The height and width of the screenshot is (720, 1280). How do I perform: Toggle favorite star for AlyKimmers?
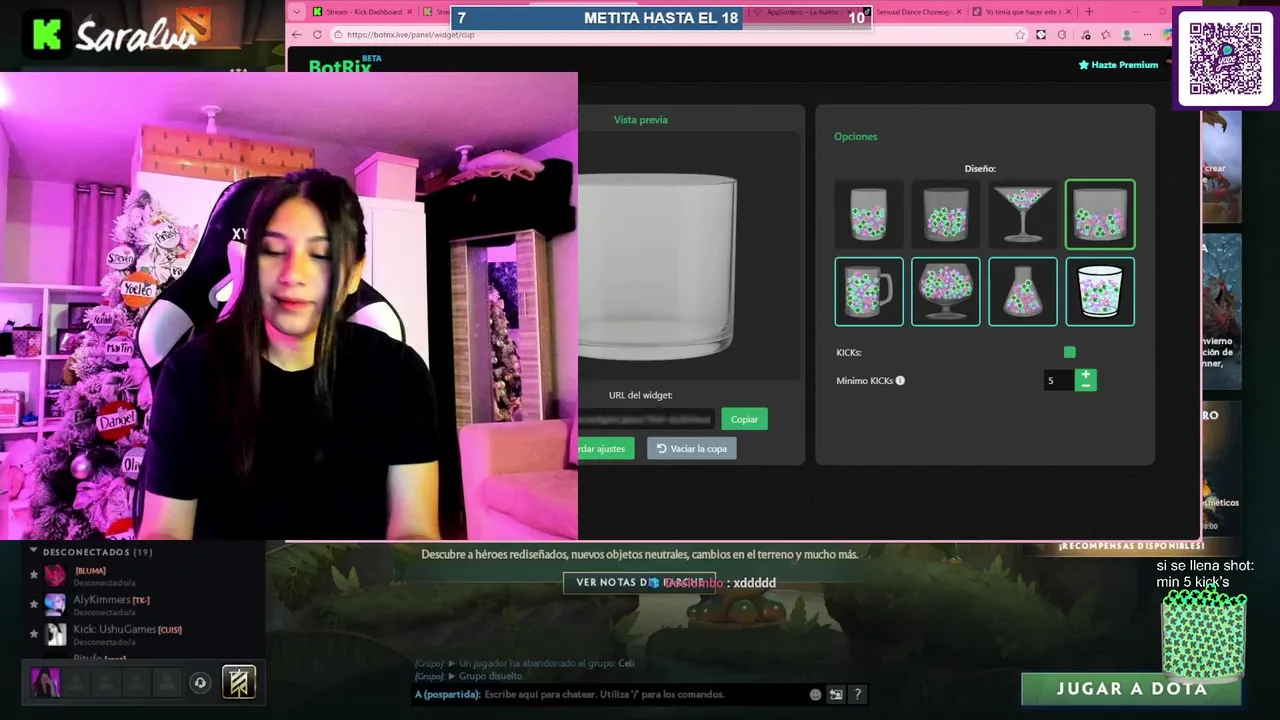click(34, 604)
